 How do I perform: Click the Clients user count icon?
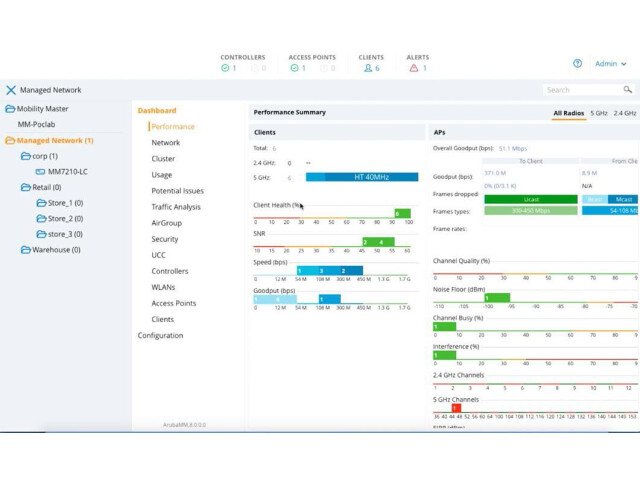(367, 68)
